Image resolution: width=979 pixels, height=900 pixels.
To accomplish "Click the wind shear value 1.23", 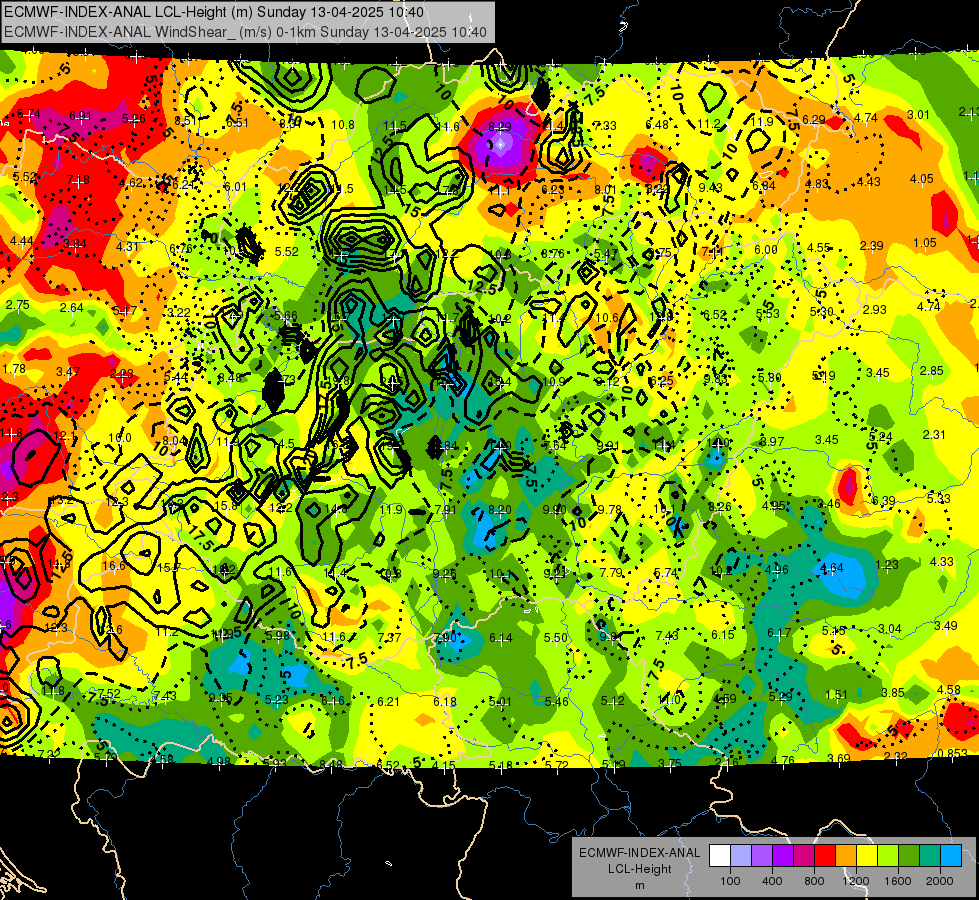I will (887, 565).
